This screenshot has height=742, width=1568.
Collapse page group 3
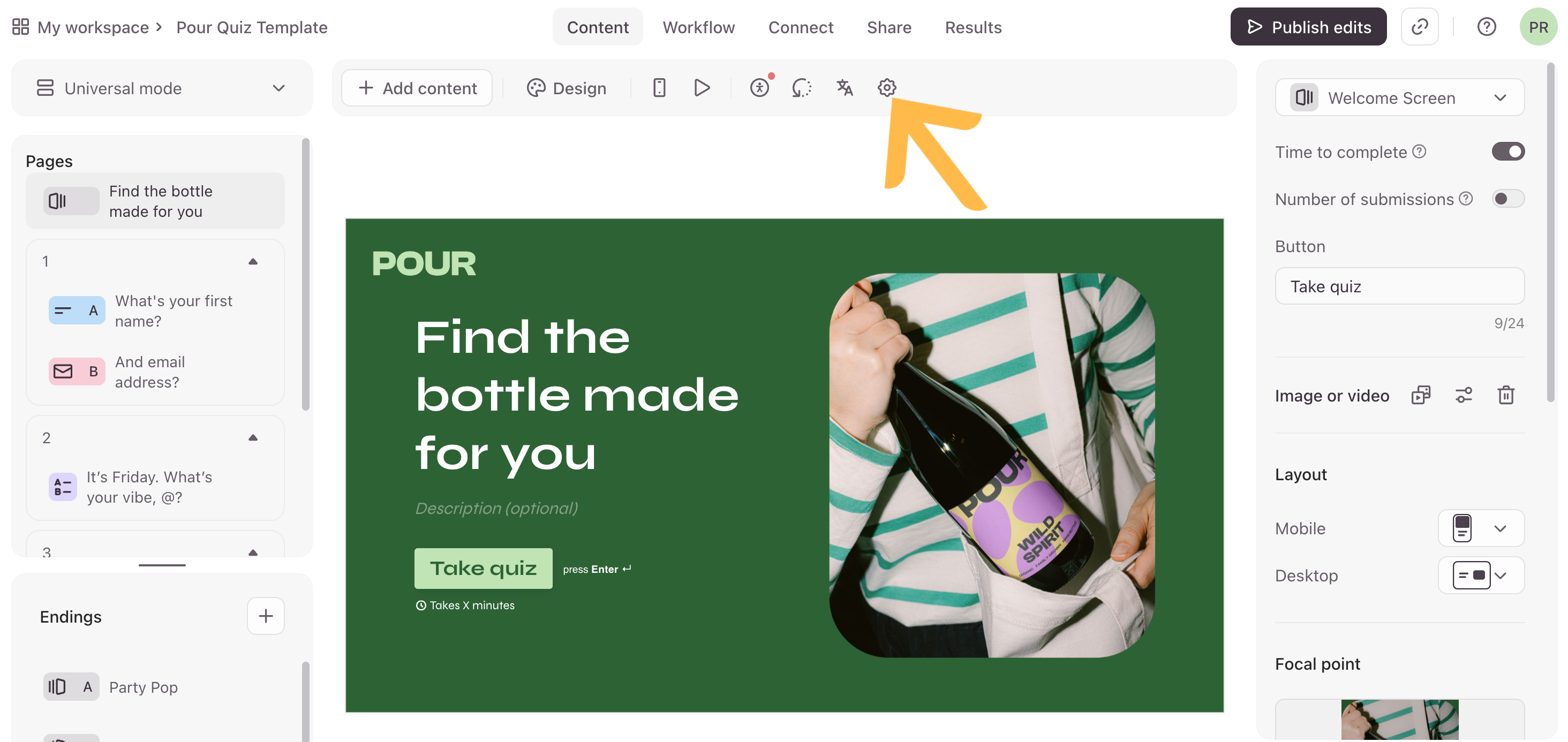coord(253,552)
